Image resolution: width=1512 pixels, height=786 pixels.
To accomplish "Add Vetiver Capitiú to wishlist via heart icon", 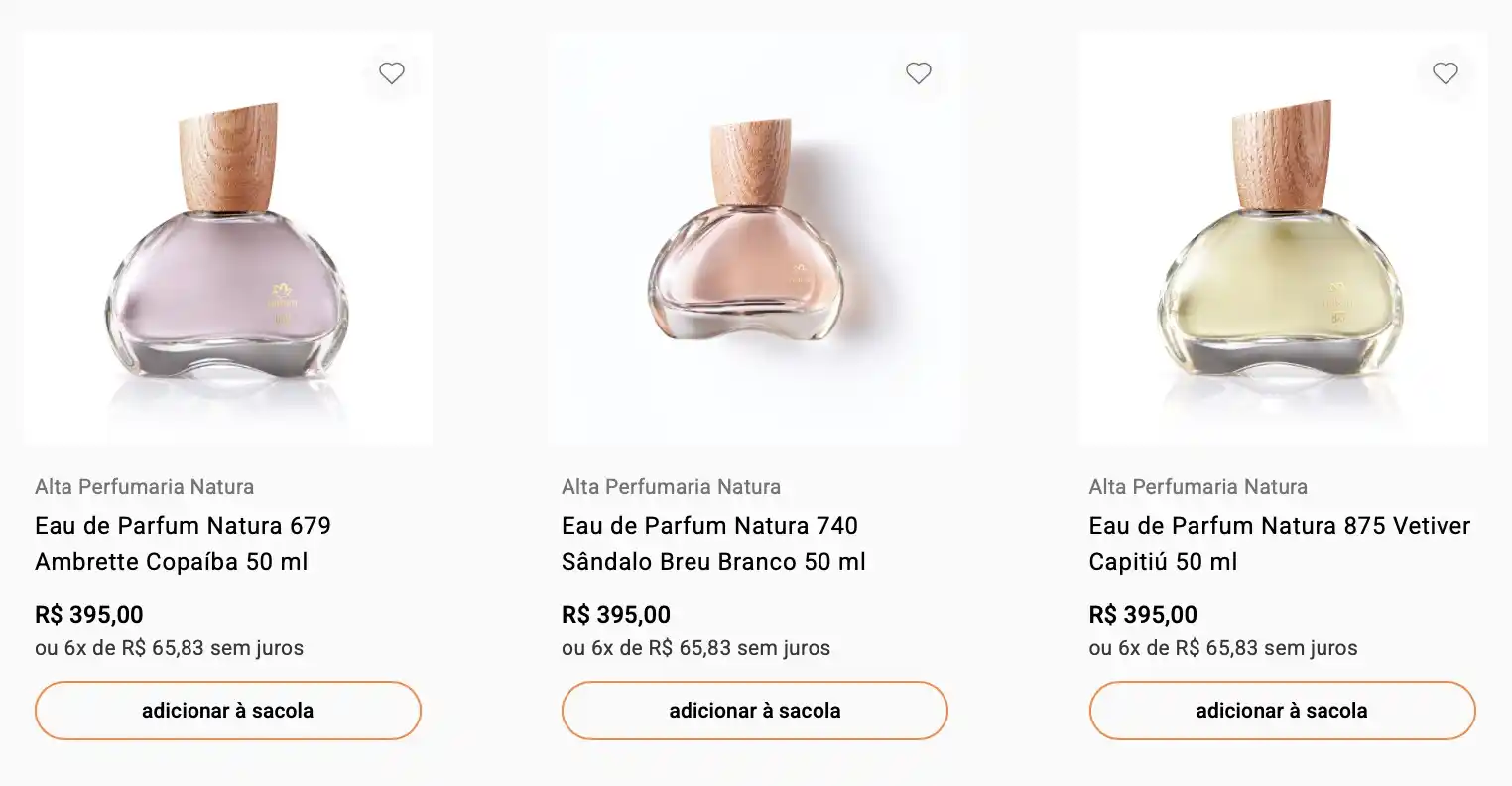I will [x=1445, y=72].
